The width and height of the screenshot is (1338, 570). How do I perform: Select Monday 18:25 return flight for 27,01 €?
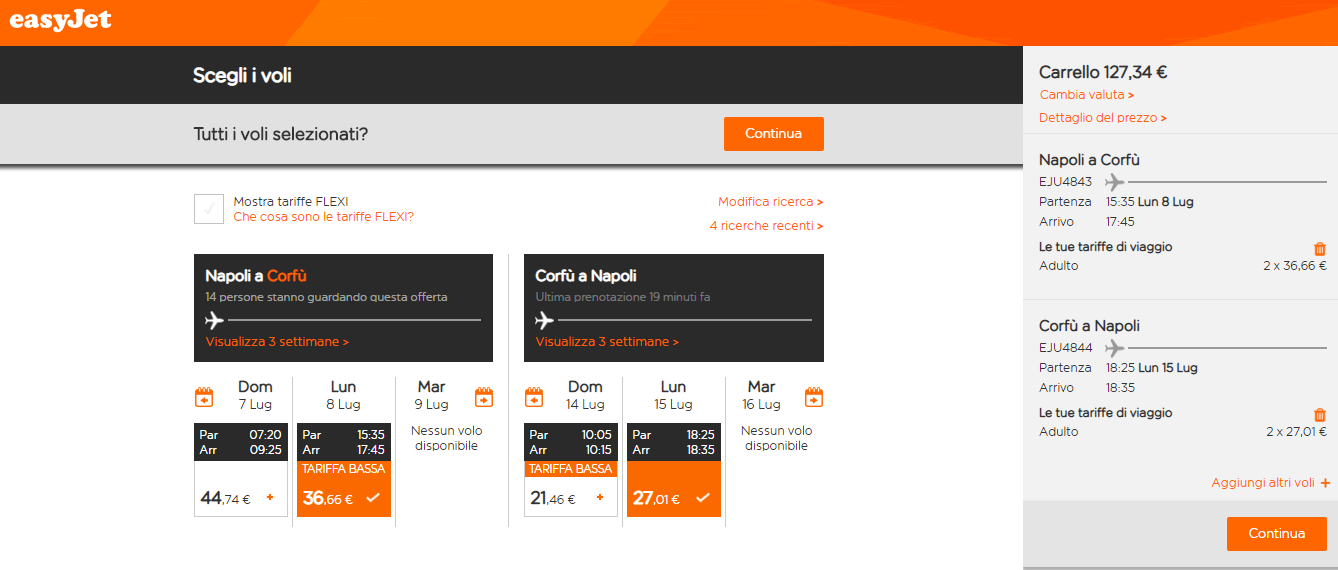674,470
